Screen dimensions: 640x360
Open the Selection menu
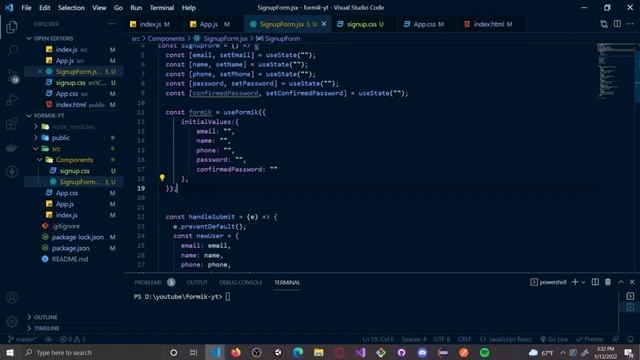tap(71, 8)
